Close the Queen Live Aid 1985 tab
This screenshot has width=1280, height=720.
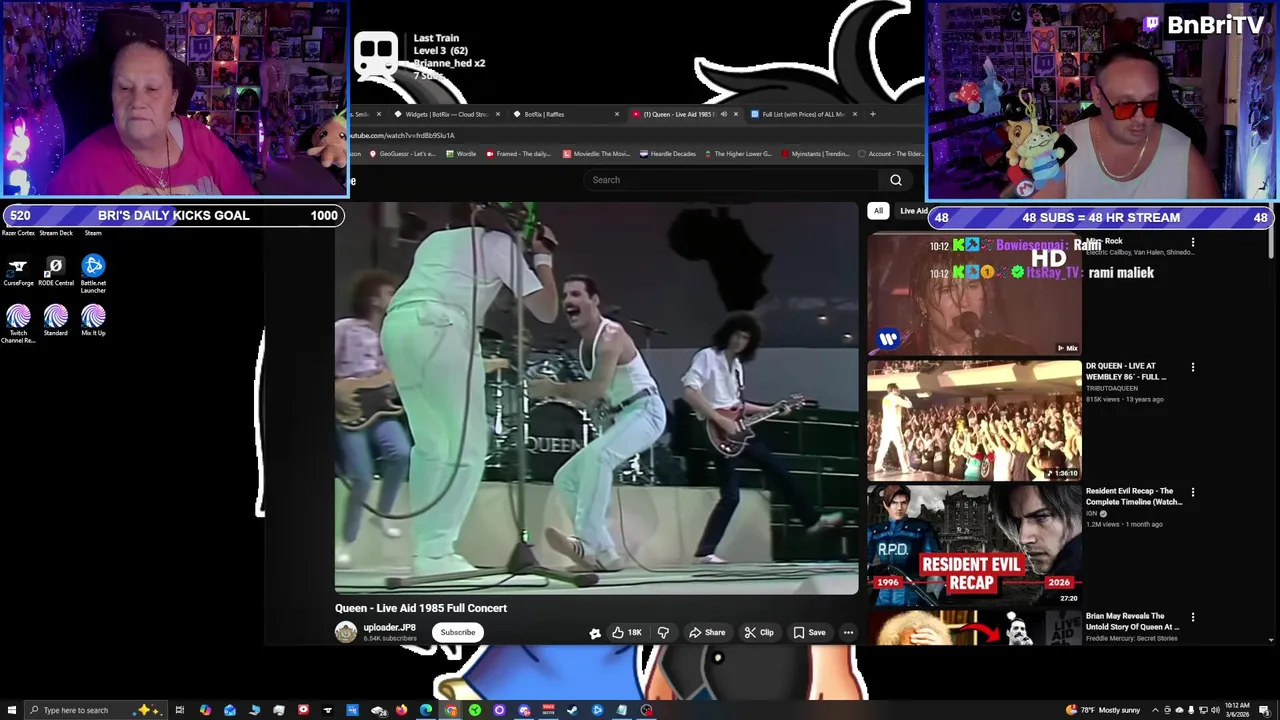(x=736, y=114)
